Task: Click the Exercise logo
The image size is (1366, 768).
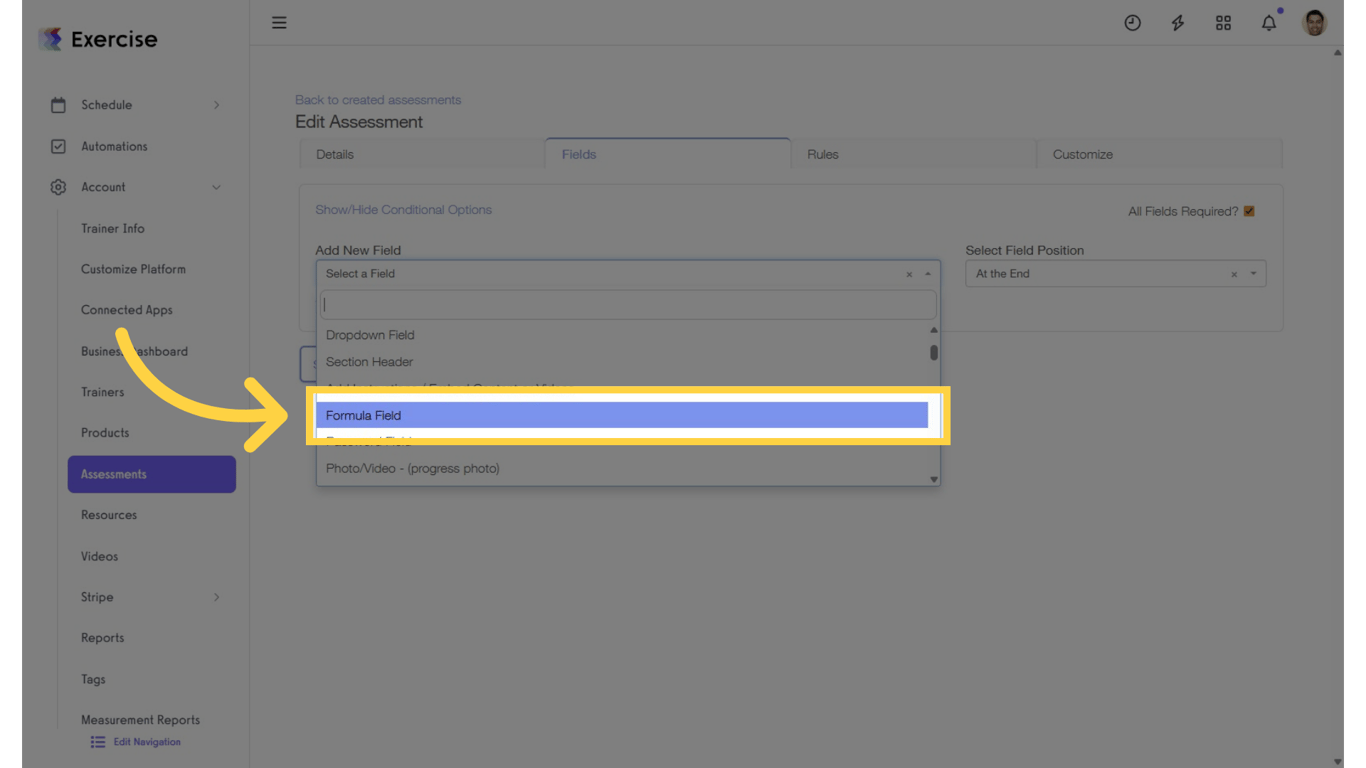Action: coord(97,39)
